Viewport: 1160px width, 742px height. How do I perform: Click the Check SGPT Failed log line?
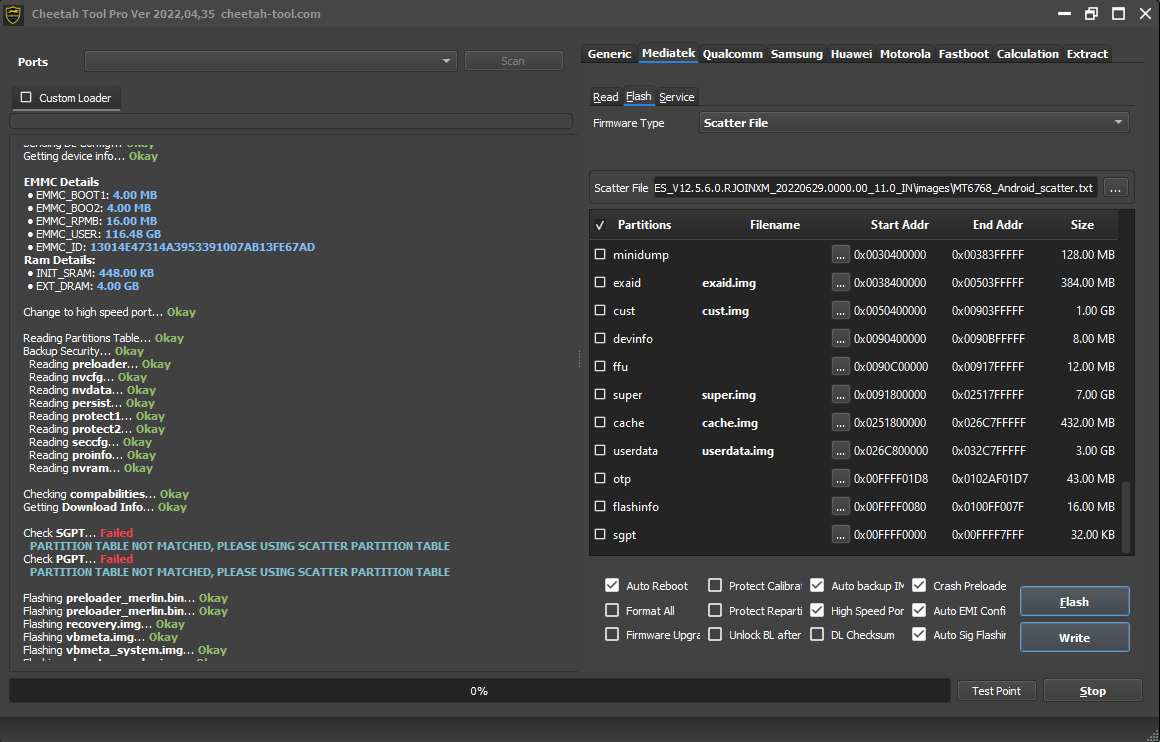(x=78, y=533)
